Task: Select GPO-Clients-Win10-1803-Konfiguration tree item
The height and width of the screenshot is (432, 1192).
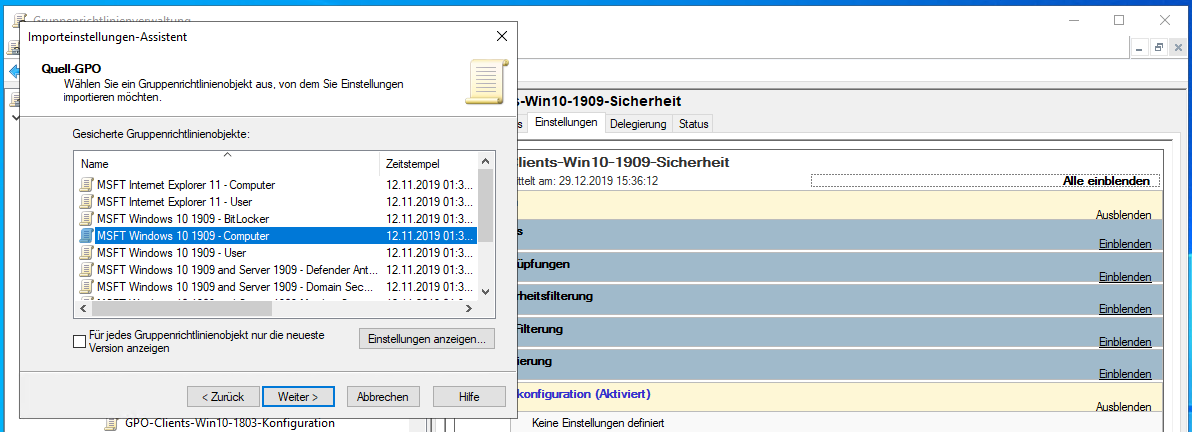Action: pyautogui.click(x=230, y=423)
